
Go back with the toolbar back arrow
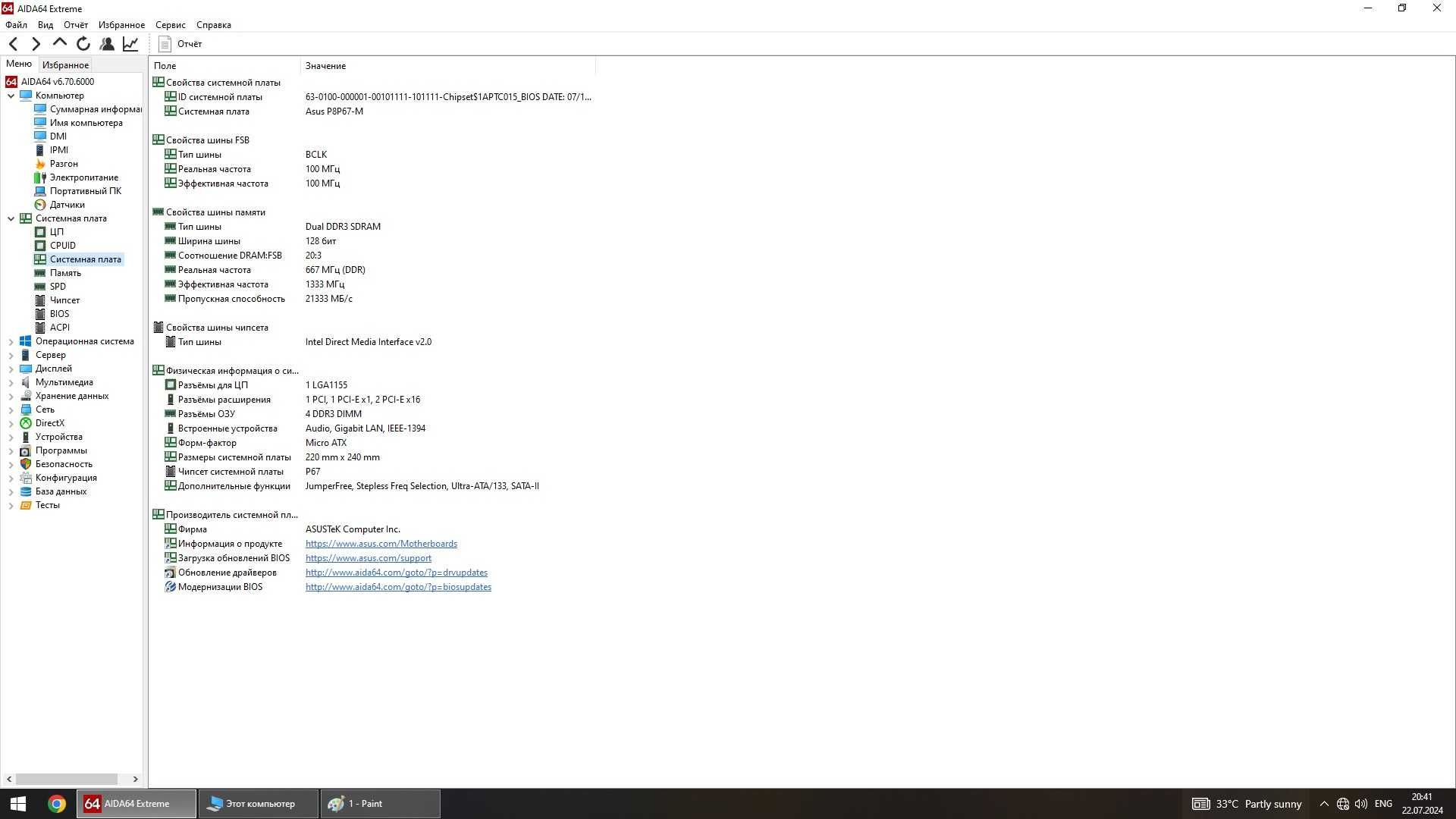click(14, 44)
